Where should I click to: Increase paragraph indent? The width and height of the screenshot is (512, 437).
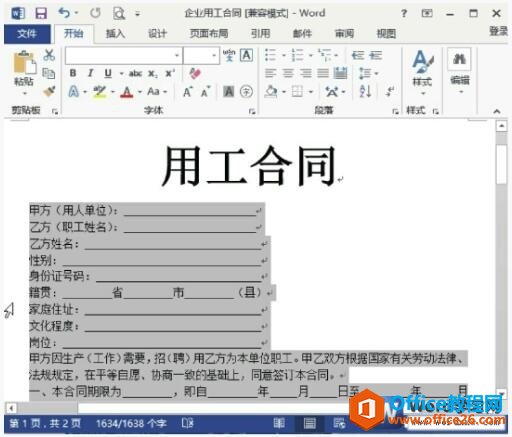376,55
